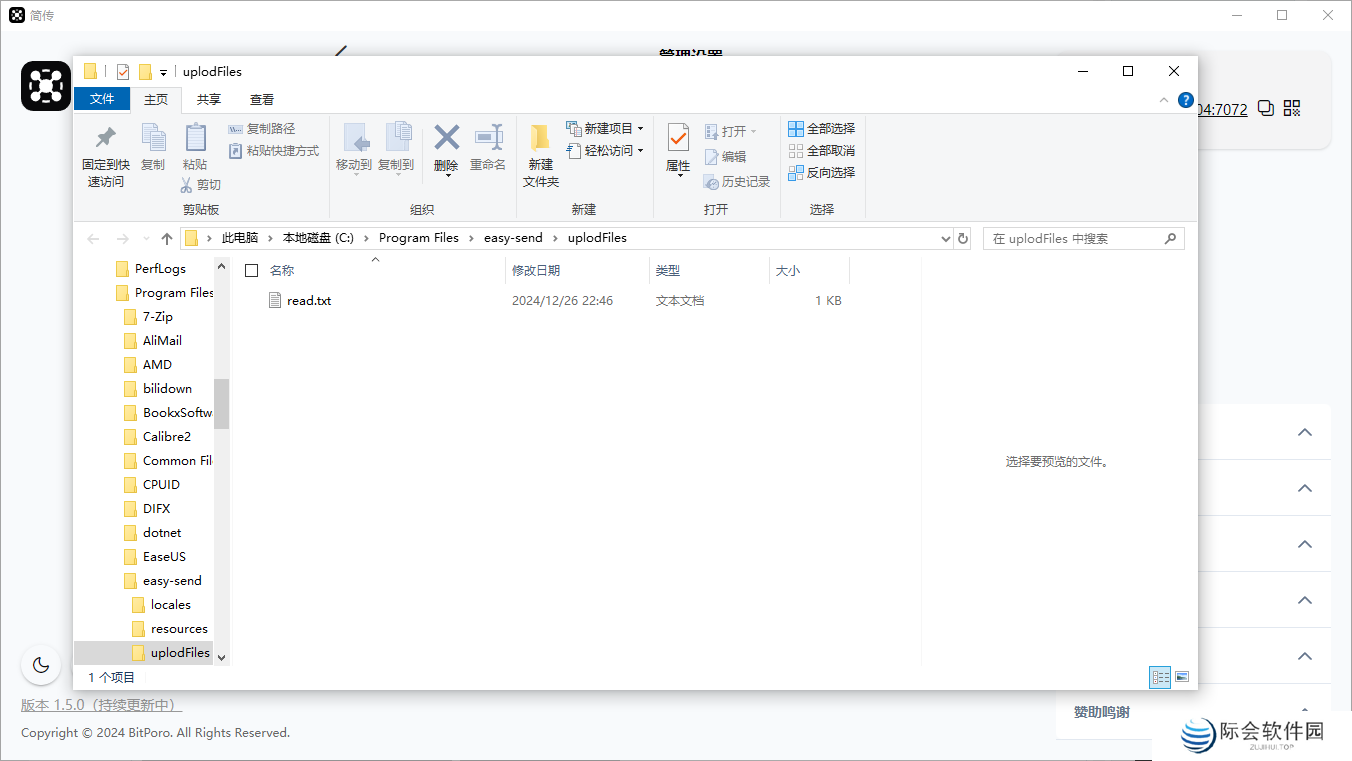The image size is (1352, 761).
Task: Click the Pin to Quick Access icon
Action: click(x=105, y=140)
